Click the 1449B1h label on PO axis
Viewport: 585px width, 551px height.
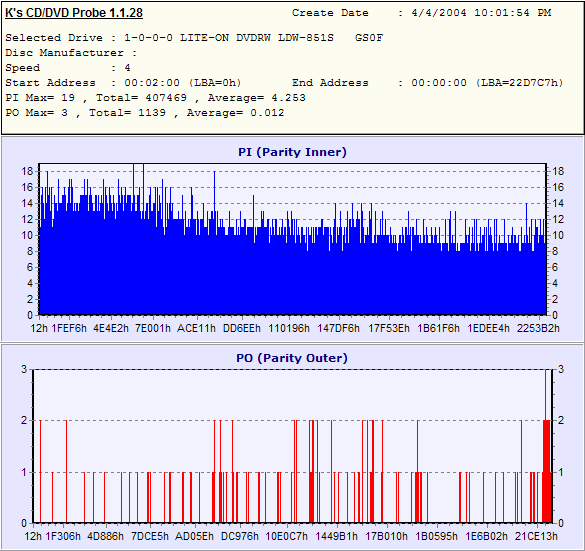(337, 536)
